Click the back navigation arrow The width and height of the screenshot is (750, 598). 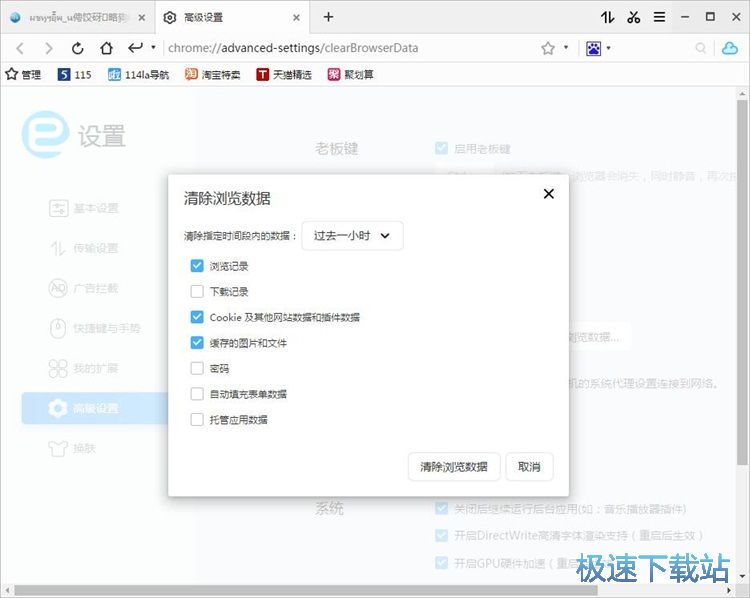tap(20, 48)
